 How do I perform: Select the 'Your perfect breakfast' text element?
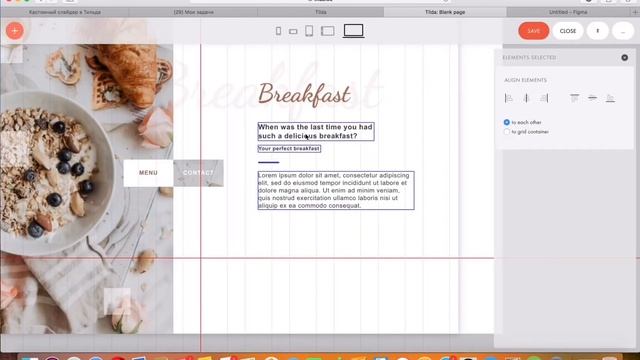pos(289,149)
